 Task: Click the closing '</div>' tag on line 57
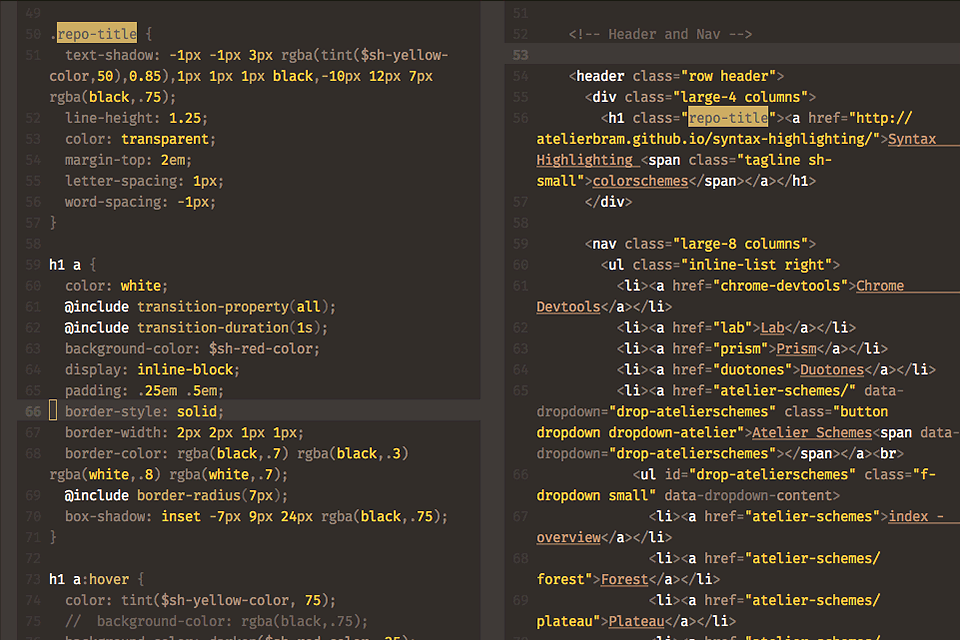click(x=608, y=201)
